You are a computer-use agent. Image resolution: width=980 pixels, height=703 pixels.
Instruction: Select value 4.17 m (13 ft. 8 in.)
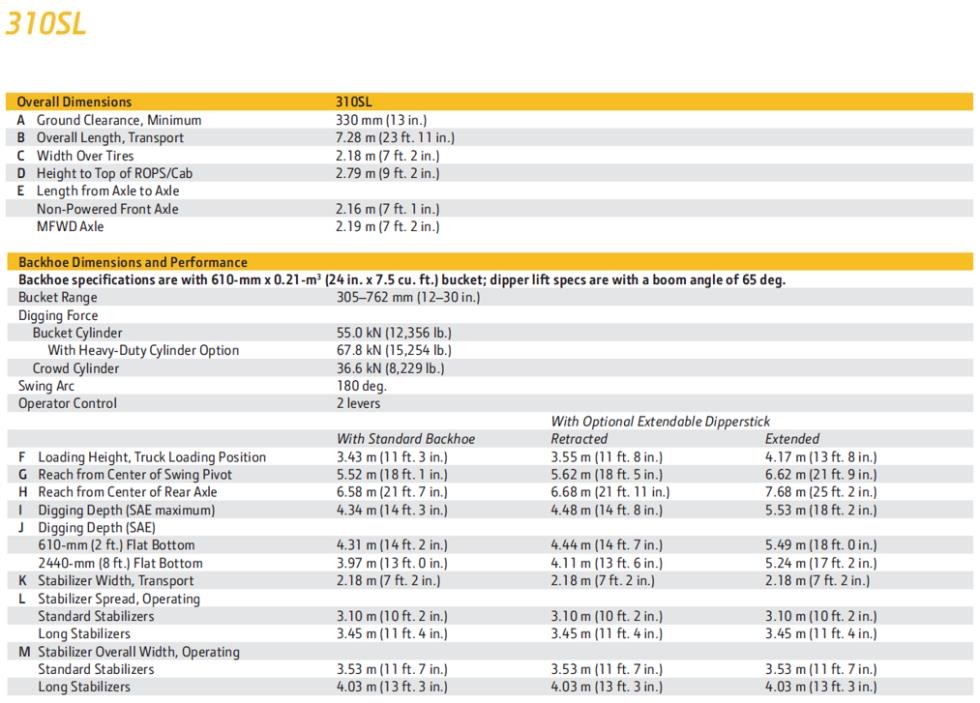point(821,457)
